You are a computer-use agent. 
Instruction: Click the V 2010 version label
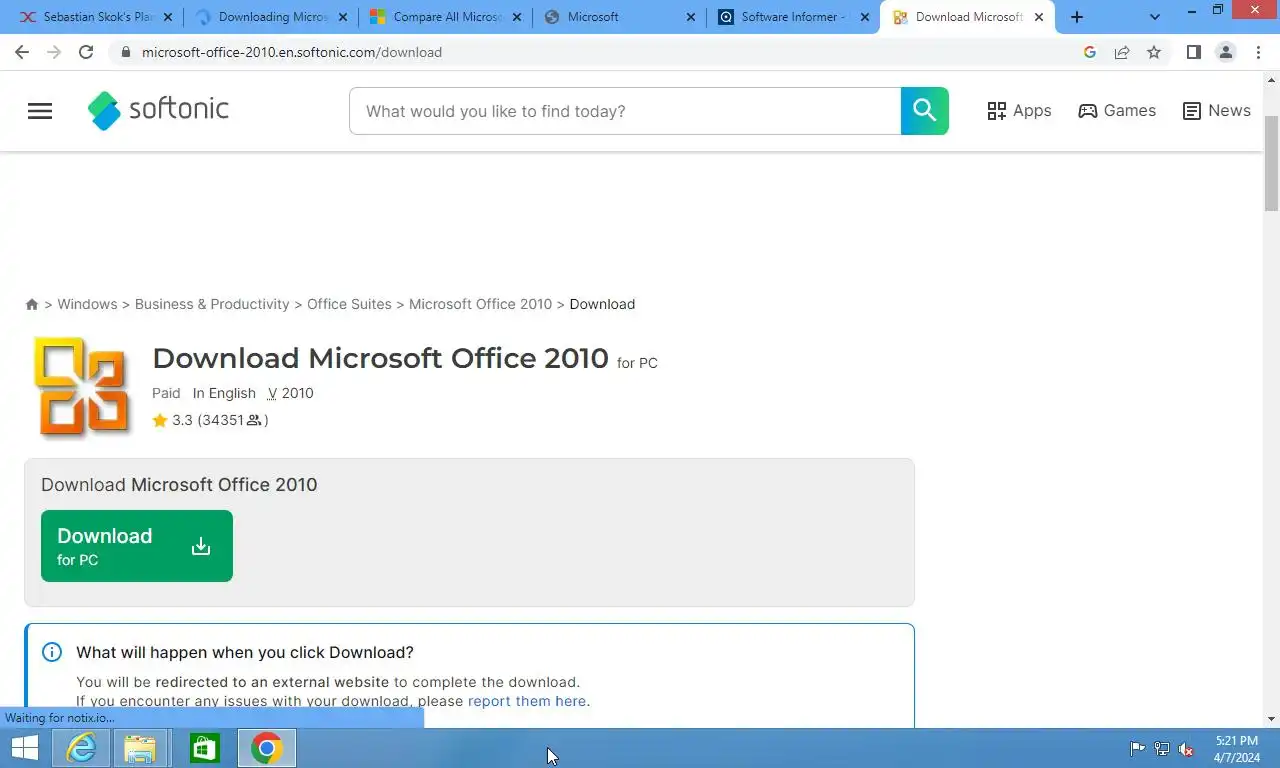click(291, 393)
